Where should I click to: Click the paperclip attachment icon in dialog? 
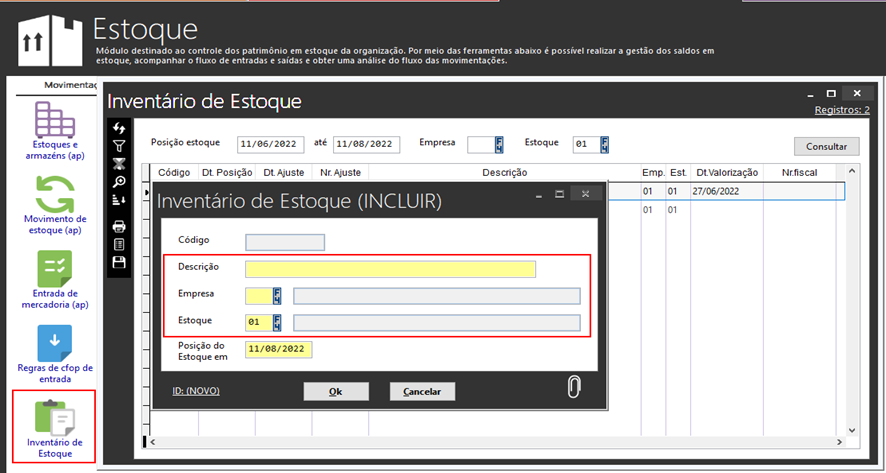(x=574, y=388)
